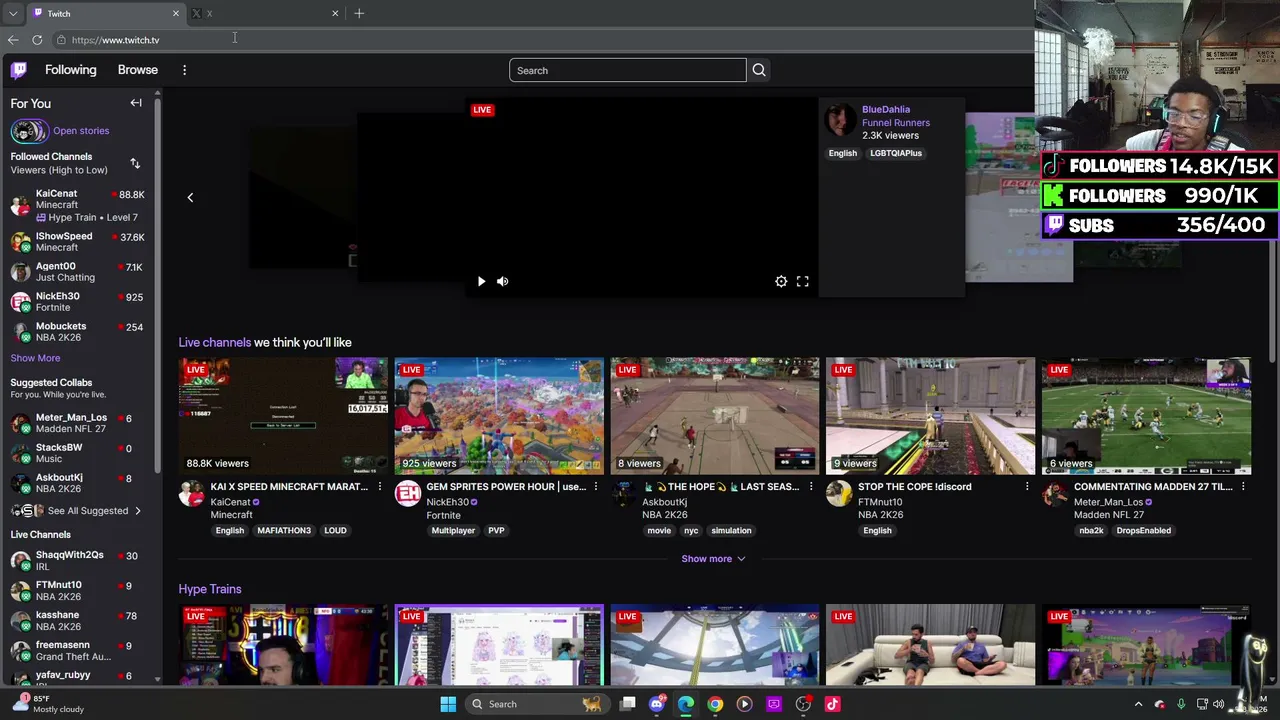Show hidden system tray icons
This screenshot has width=1280, height=720.
pyautogui.click(x=1138, y=704)
